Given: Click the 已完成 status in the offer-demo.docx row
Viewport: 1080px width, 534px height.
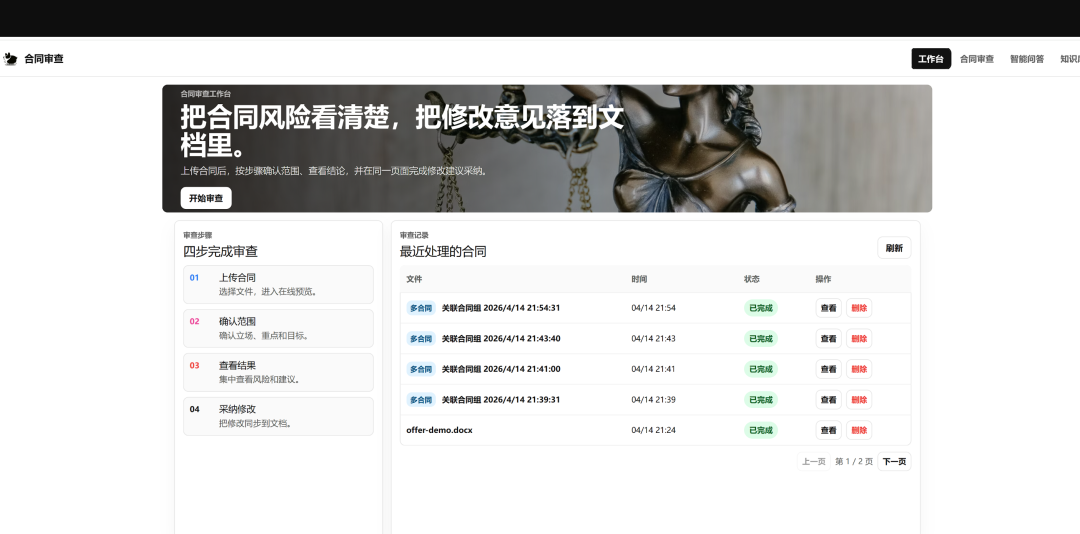Looking at the screenshot, I should (x=760, y=430).
